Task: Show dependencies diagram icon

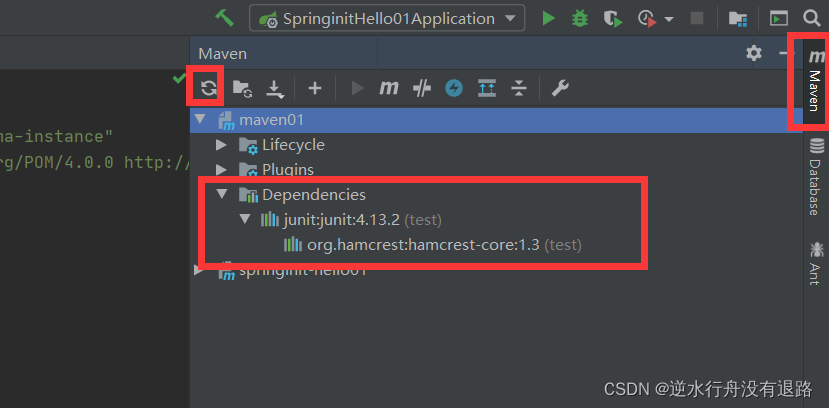Action: click(487, 88)
